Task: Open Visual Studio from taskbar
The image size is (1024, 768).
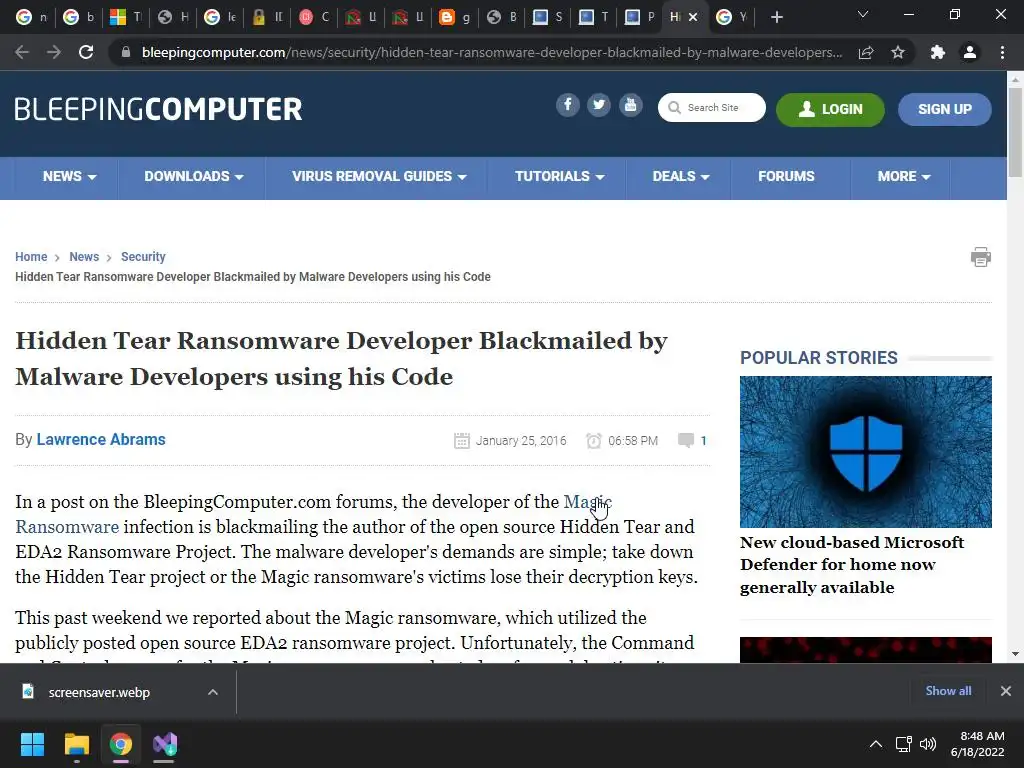Action: (165, 744)
